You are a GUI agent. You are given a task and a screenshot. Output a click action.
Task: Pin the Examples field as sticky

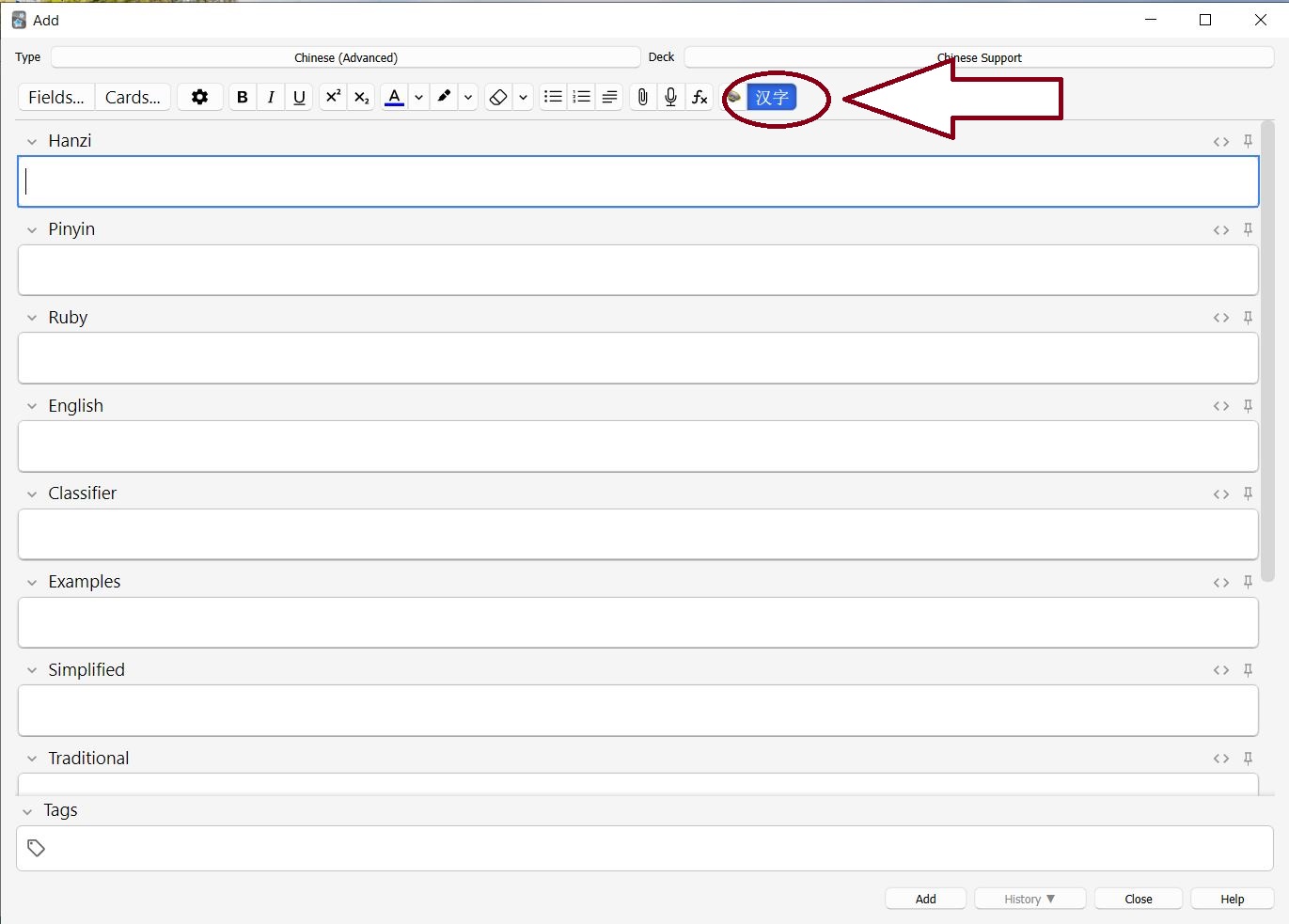click(x=1248, y=582)
